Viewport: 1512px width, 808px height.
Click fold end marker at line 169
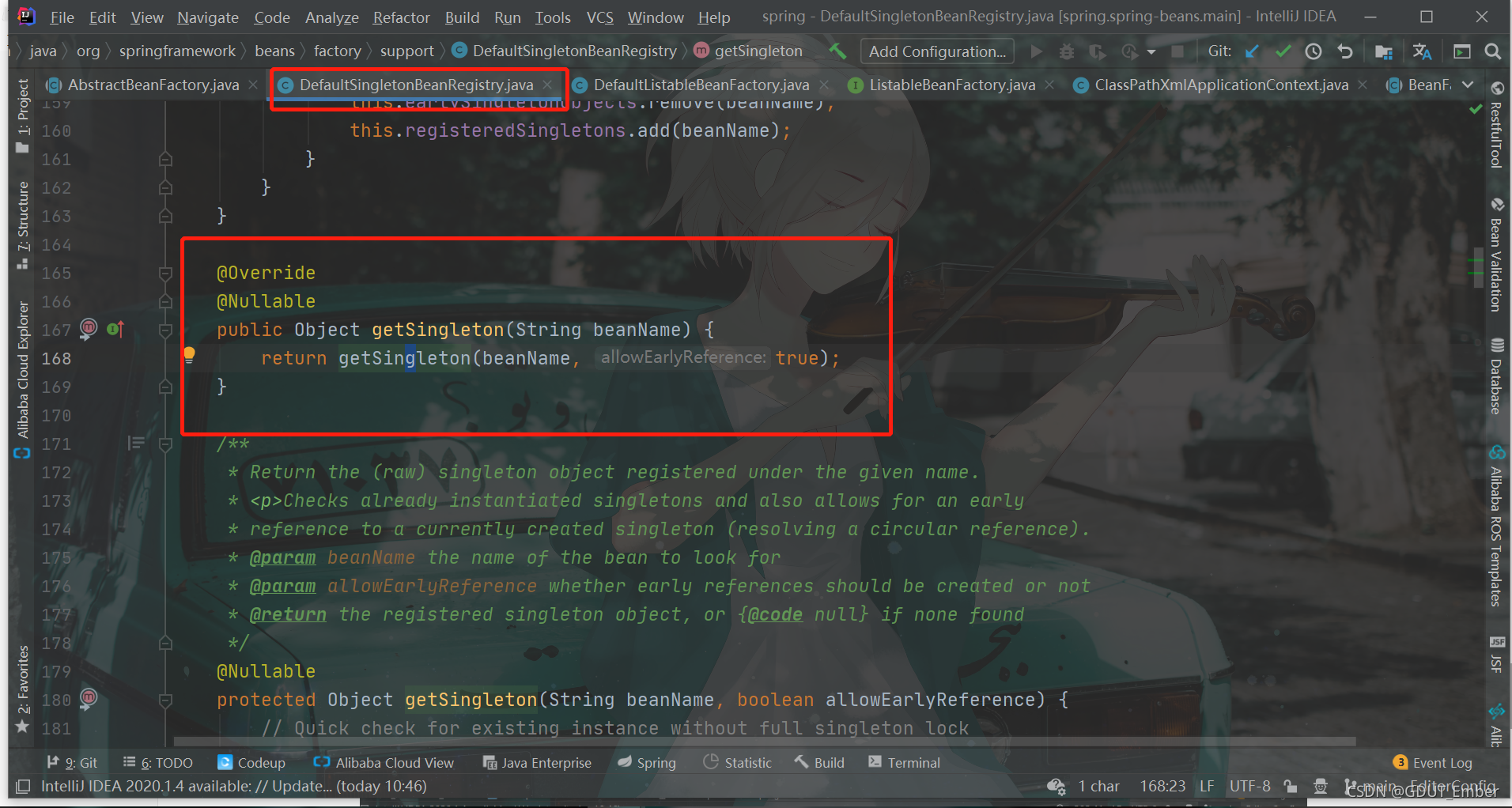point(165,387)
